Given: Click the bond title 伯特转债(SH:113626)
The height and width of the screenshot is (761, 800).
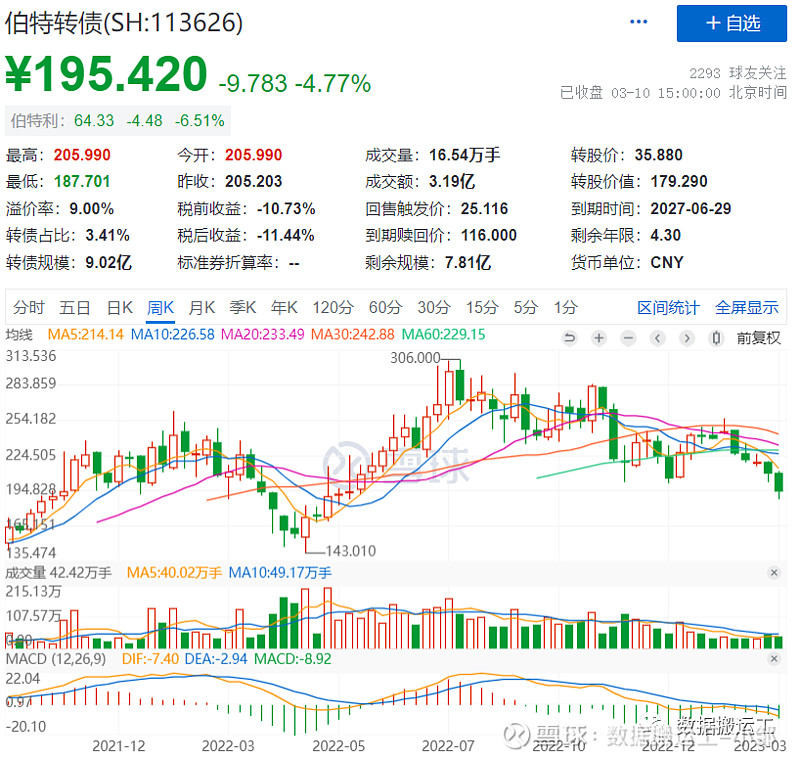Looking at the screenshot, I should tap(124, 22).
